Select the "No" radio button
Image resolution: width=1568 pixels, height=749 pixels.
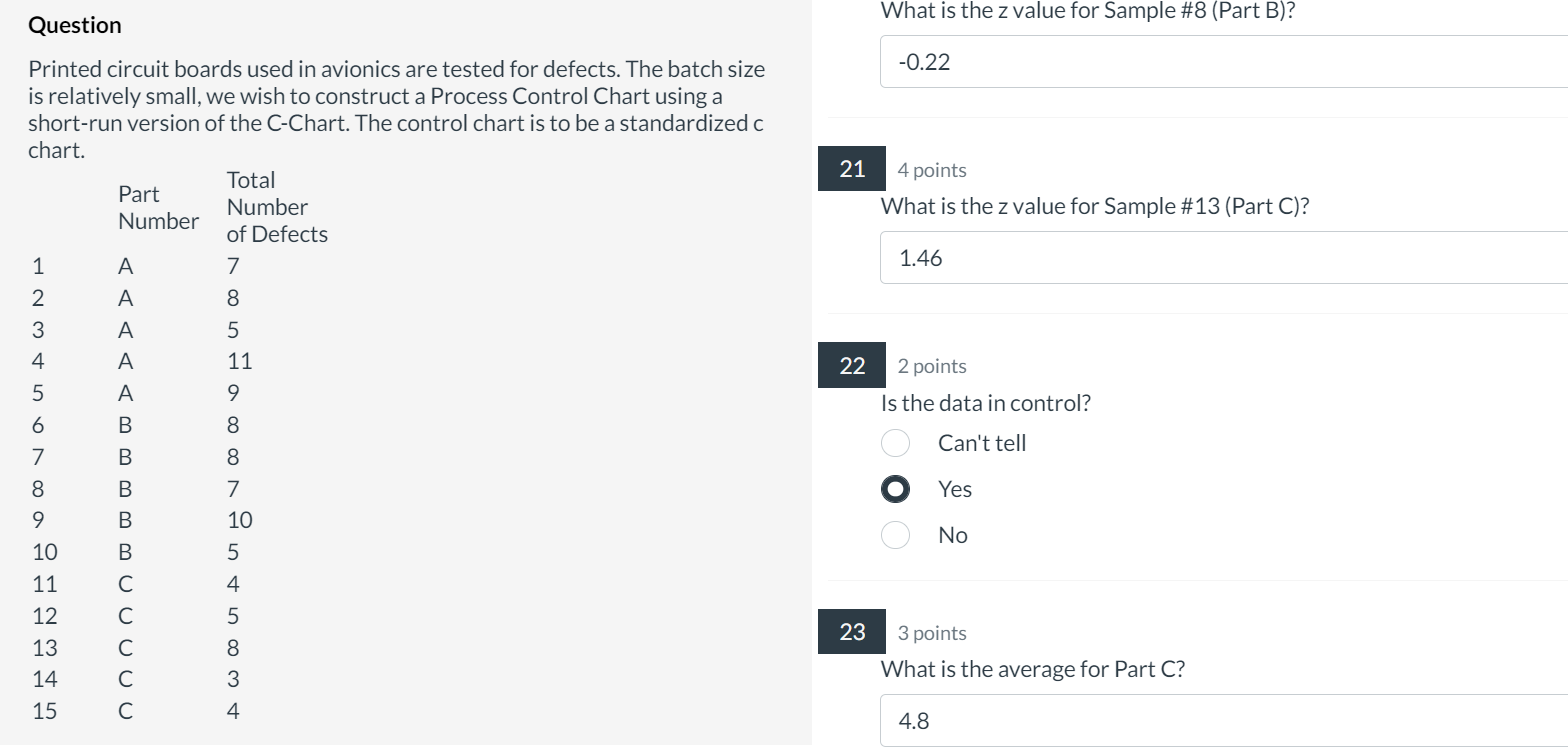(895, 535)
